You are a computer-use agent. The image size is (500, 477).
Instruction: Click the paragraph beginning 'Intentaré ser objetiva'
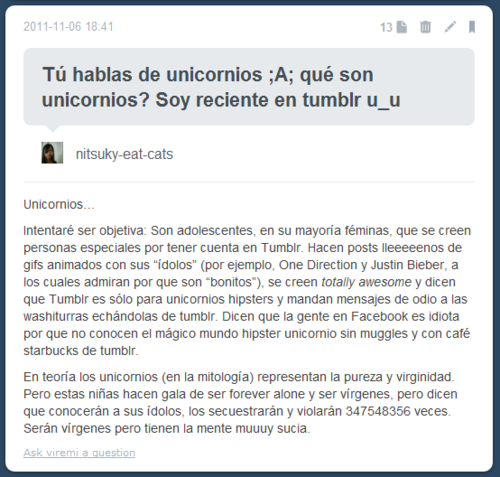(x=247, y=290)
